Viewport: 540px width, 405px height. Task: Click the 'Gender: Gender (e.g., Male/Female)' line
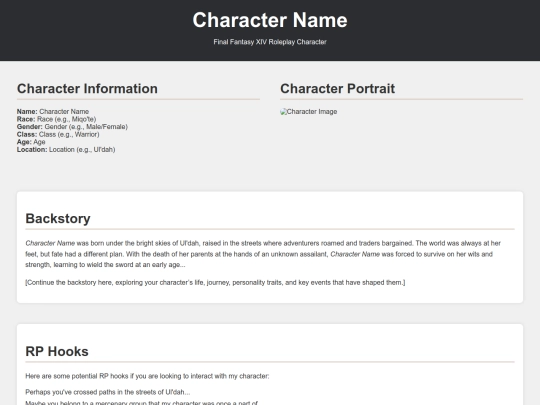72,127
